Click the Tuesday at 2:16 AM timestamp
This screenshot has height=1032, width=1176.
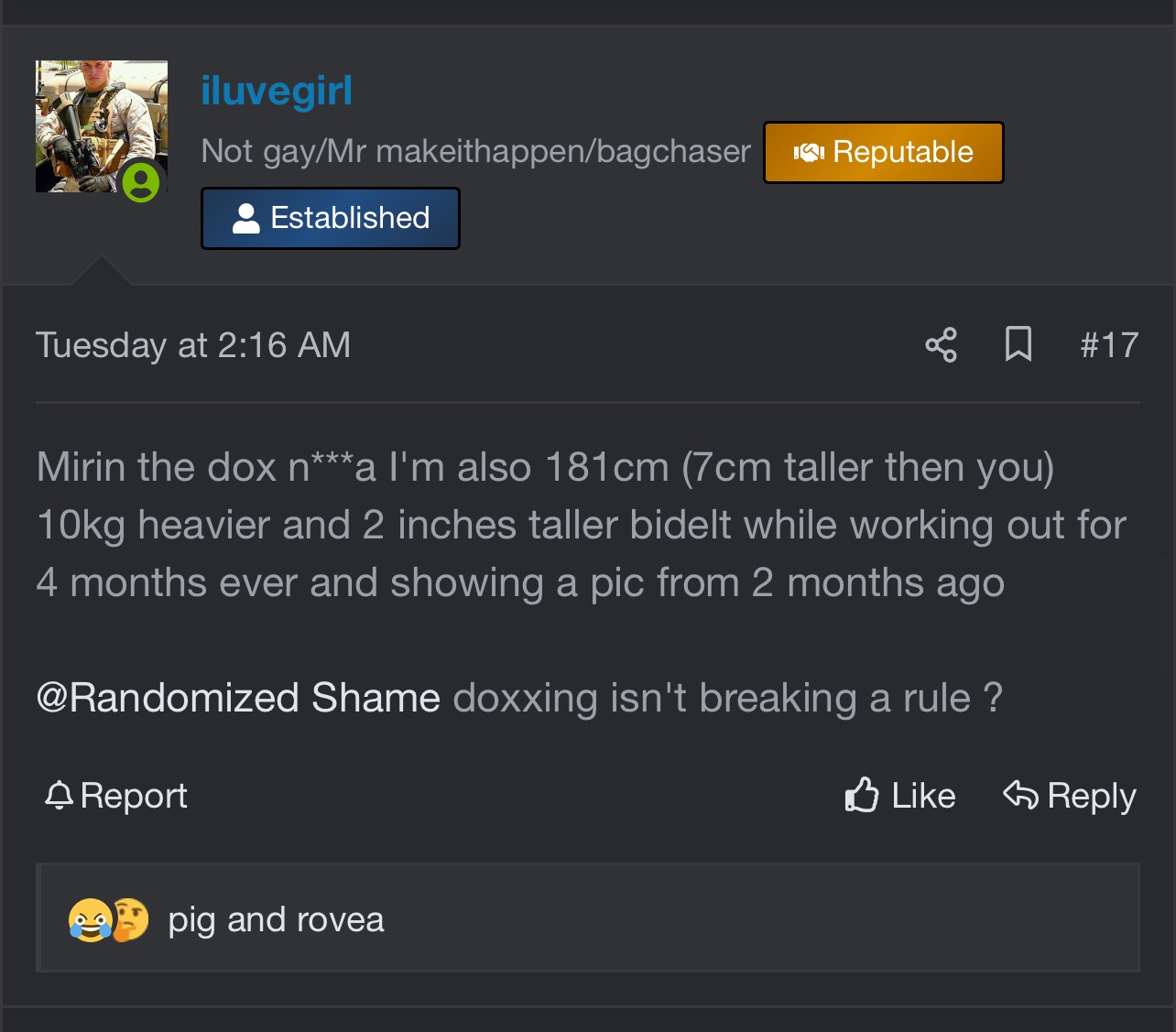[193, 345]
